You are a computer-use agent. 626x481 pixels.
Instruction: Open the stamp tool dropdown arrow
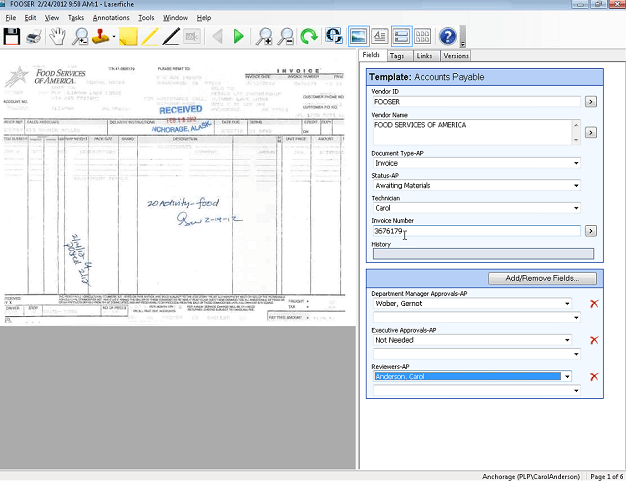click(x=114, y=37)
